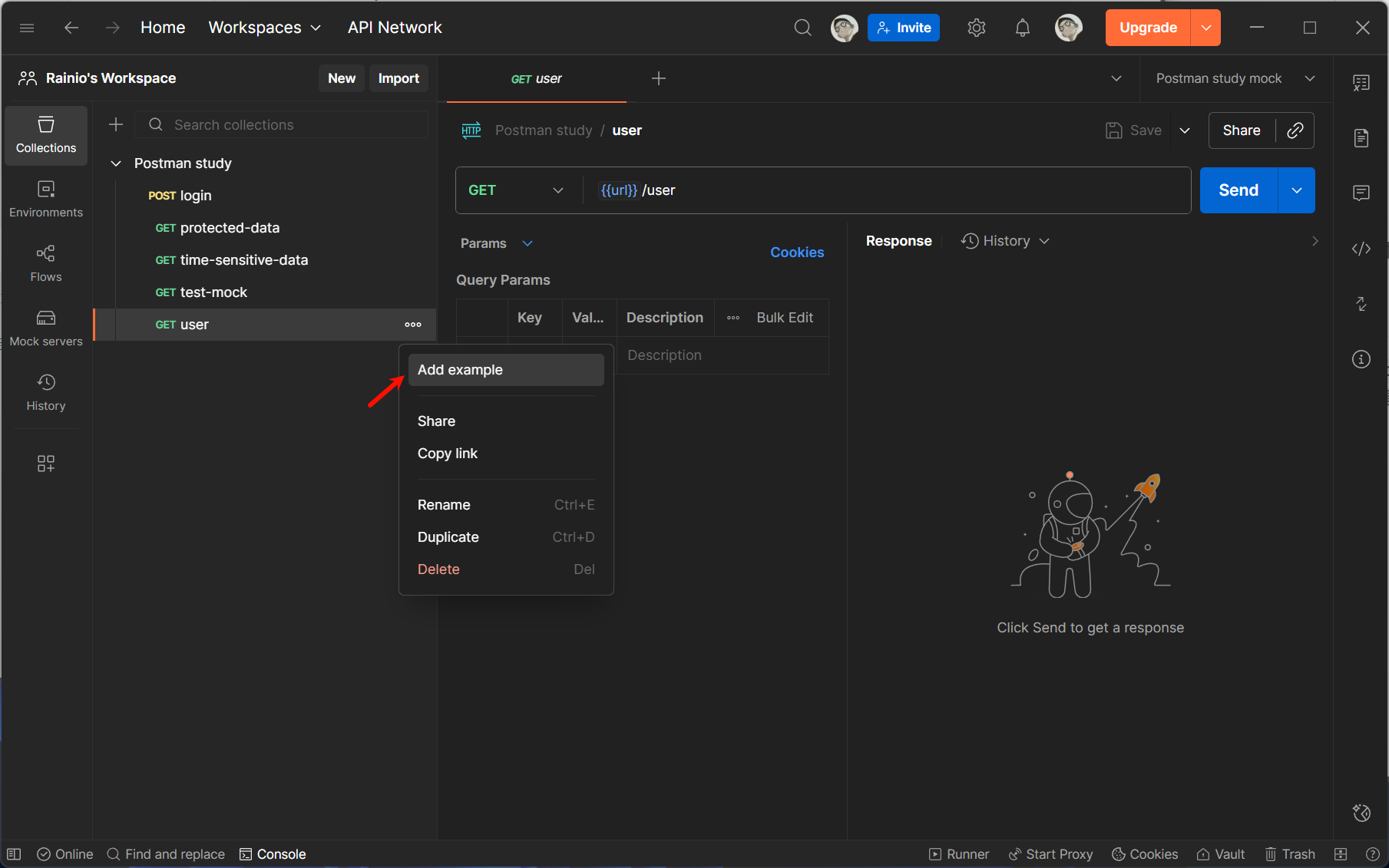Screen dimensions: 1389x868
Task: Open the Upgrade dropdown arrow
Action: 1205,28
